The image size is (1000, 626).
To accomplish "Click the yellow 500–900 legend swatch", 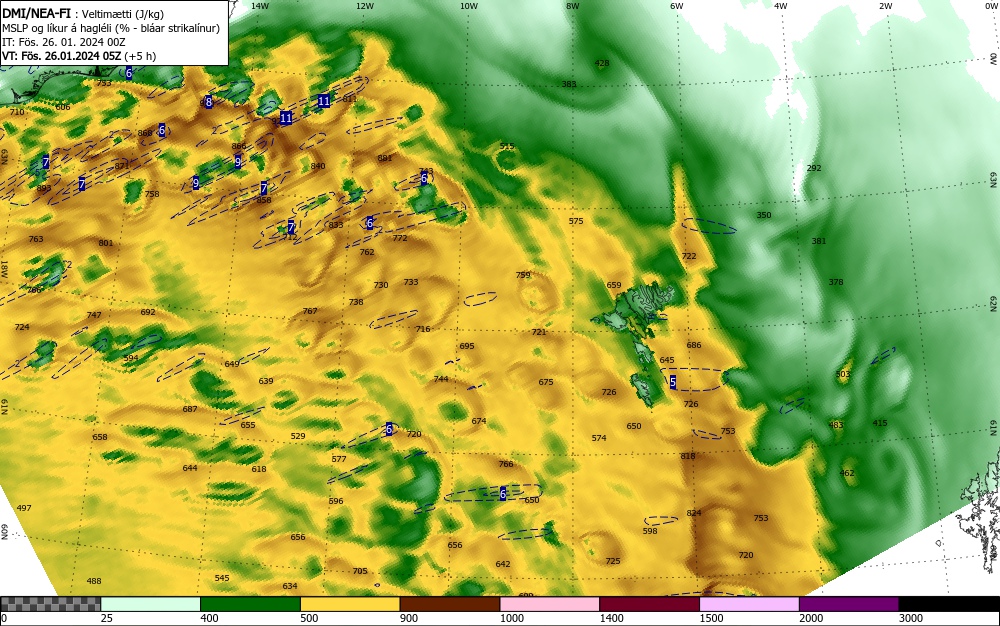I will [349, 604].
